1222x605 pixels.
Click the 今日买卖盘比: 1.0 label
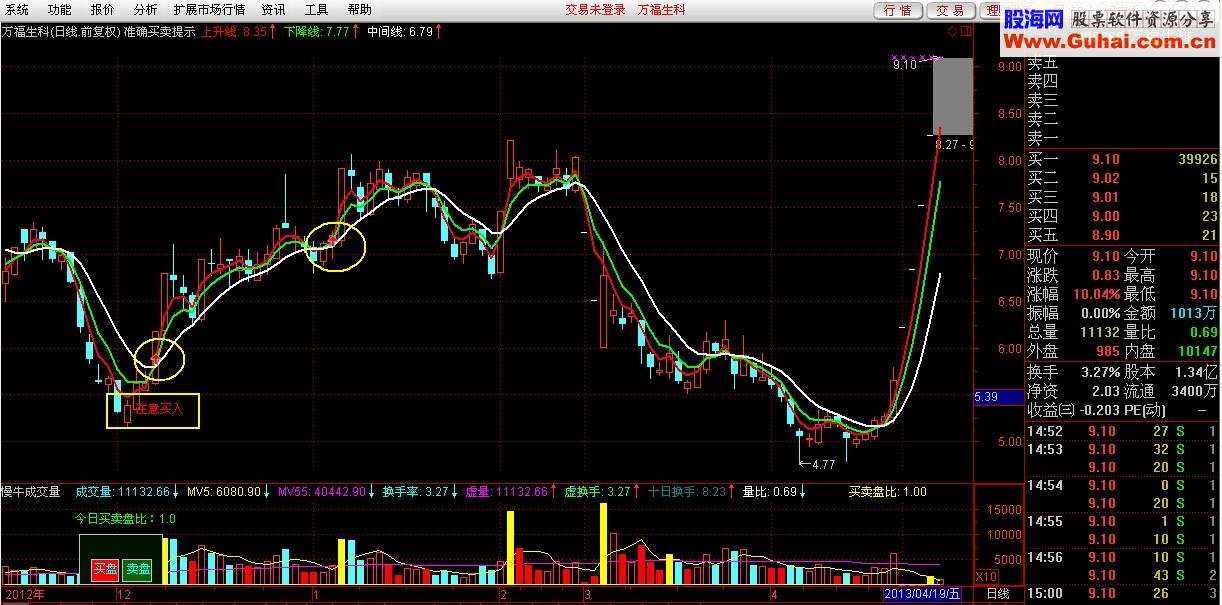[x=125, y=519]
